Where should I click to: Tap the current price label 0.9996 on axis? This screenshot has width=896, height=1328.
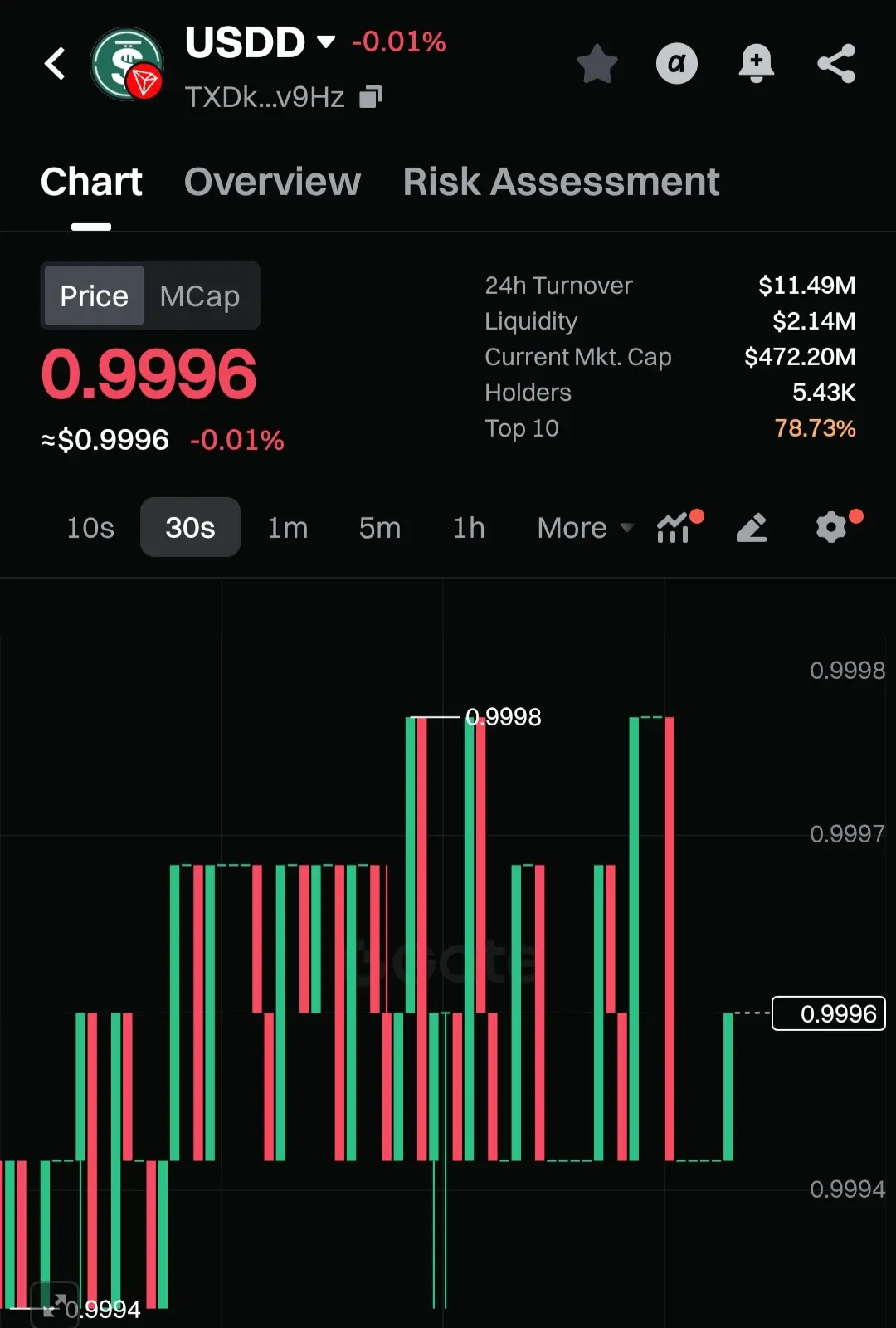coord(829,1013)
